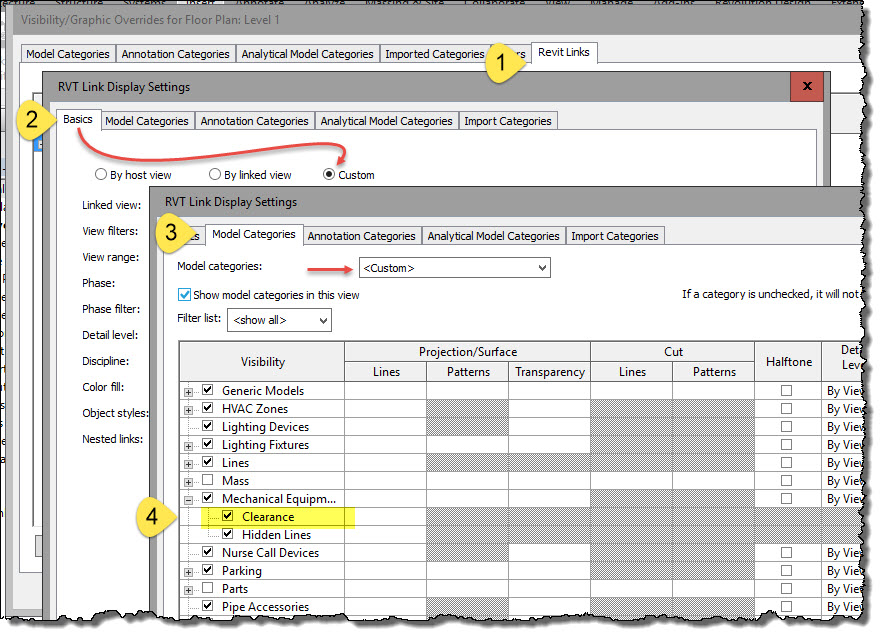Viewport: 882px width, 636px height.
Task: Open Analytical Model Categories tab in Visibility/Graphic Overrides
Action: 308,54
